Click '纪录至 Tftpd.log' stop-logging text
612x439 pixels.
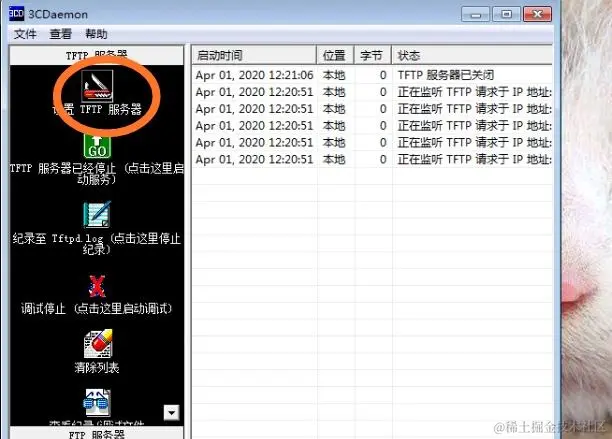pos(97,243)
